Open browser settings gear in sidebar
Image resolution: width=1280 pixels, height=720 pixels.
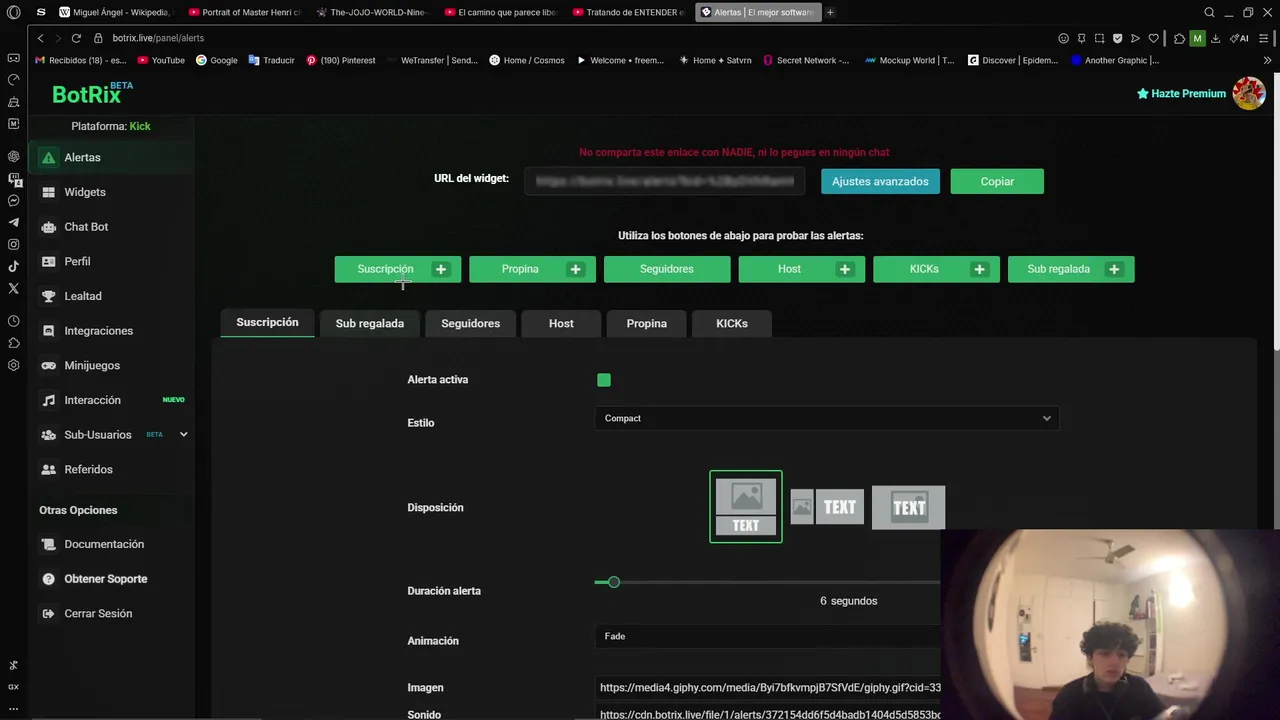(13, 365)
